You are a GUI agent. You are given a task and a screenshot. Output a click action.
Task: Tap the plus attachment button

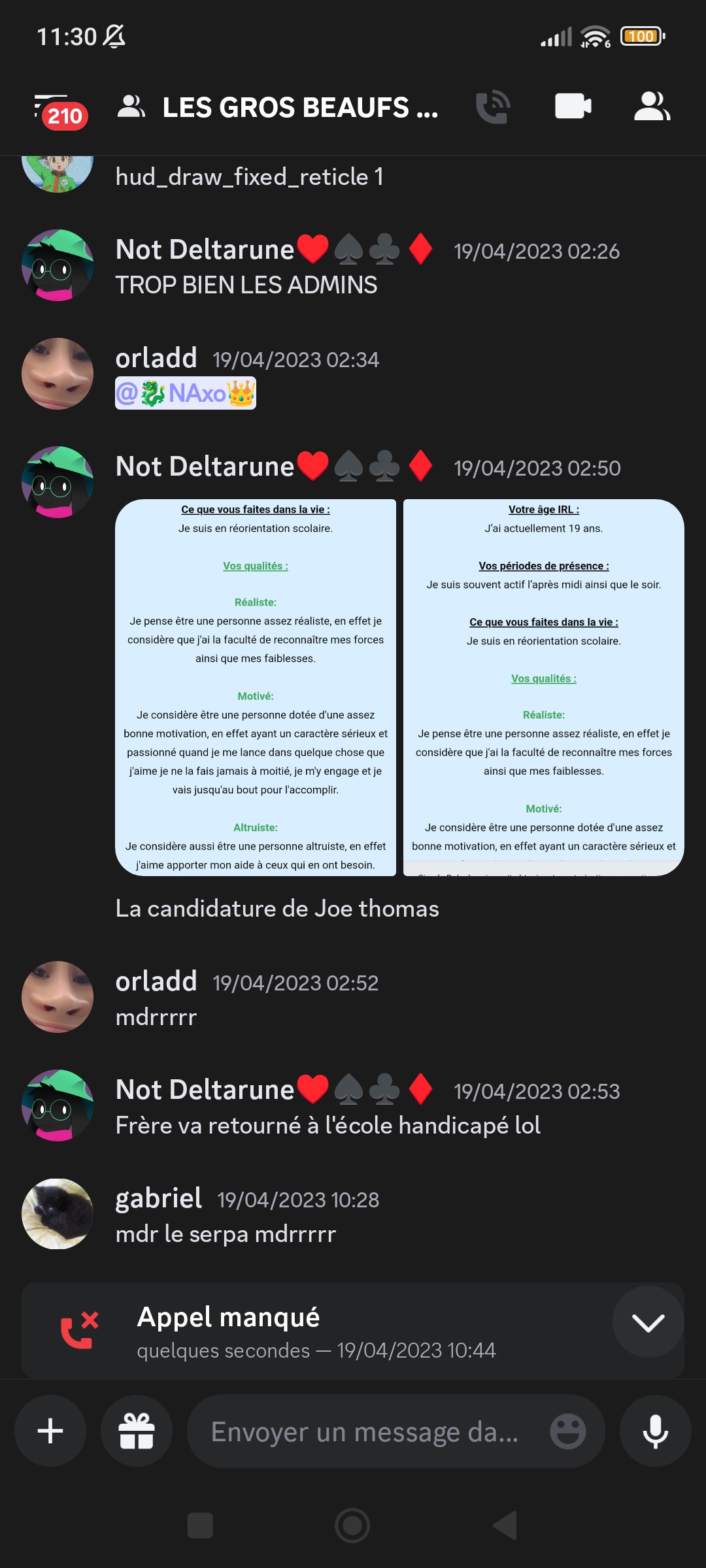coord(50,1431)
